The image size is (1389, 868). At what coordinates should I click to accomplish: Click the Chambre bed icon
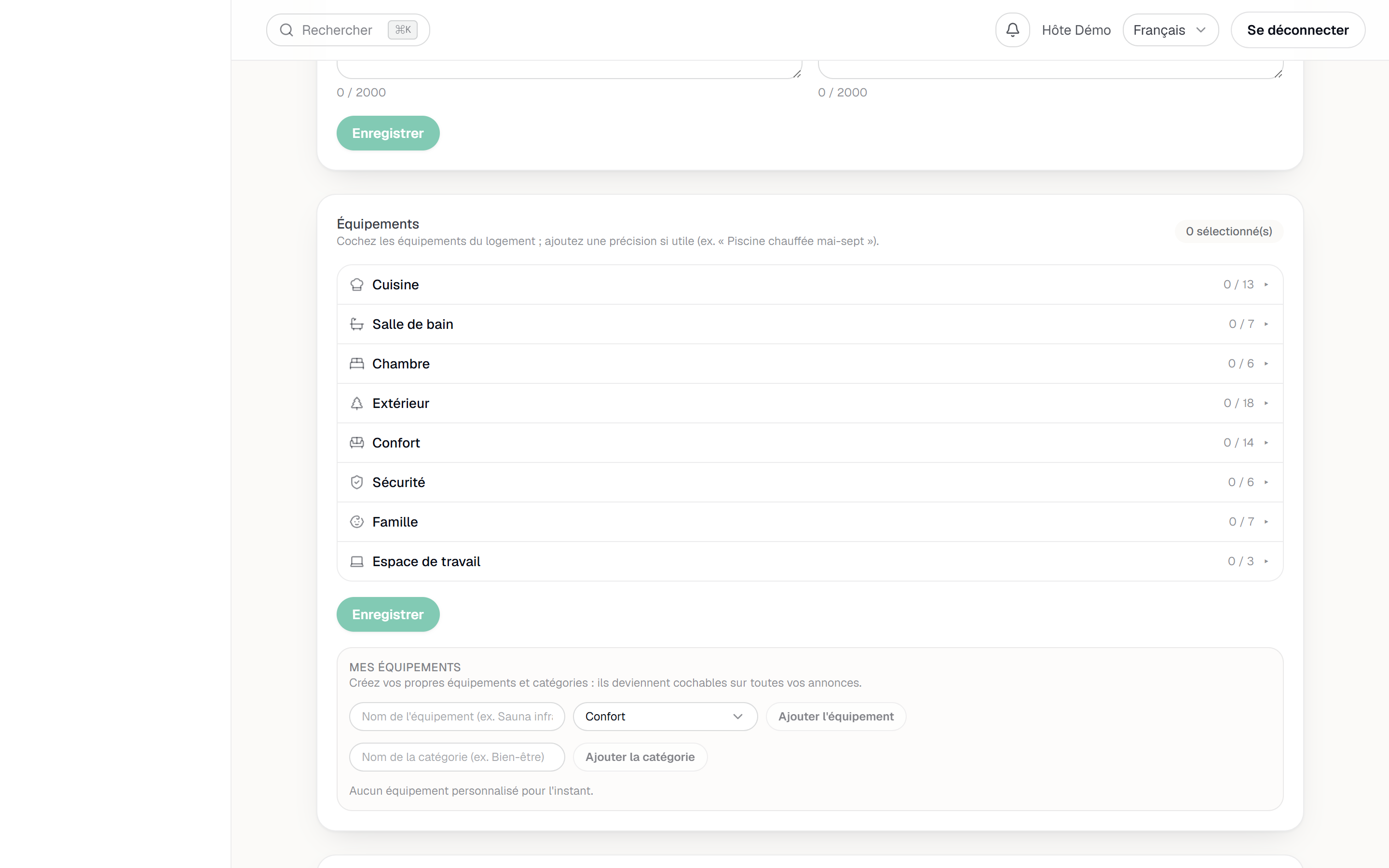[x=356, y=364]
